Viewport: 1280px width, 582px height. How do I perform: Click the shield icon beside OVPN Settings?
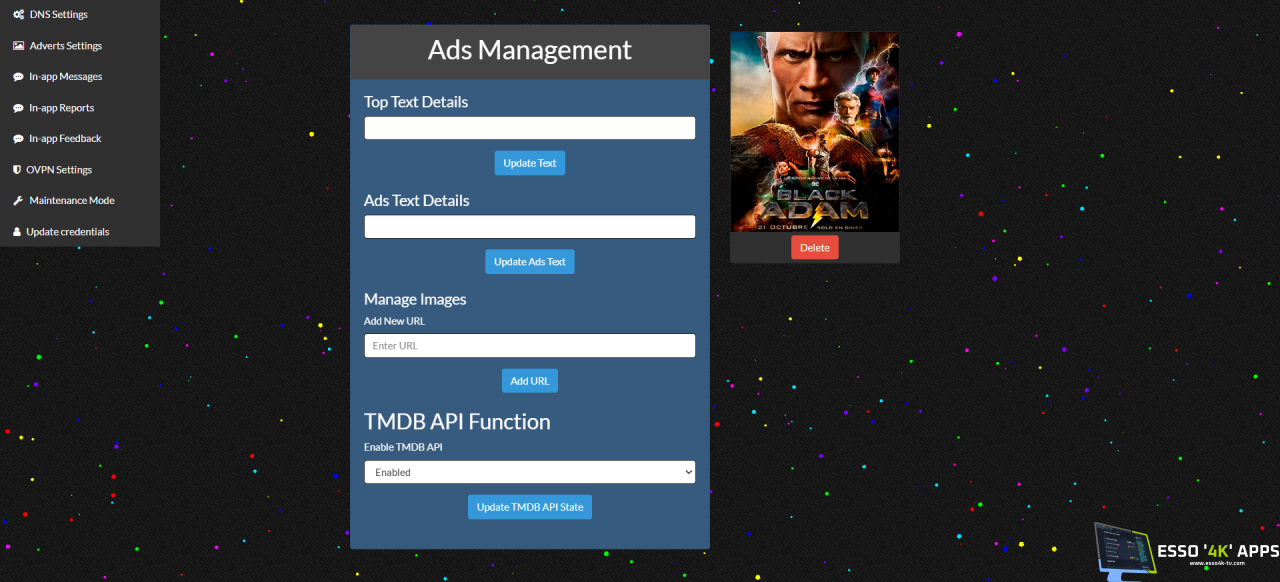(x=17, y=170)
